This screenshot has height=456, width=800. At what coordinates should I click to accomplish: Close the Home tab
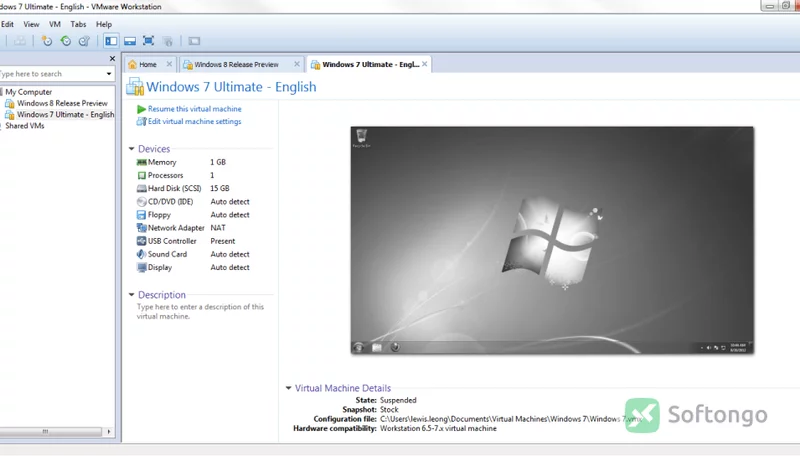tap(169, 64)
